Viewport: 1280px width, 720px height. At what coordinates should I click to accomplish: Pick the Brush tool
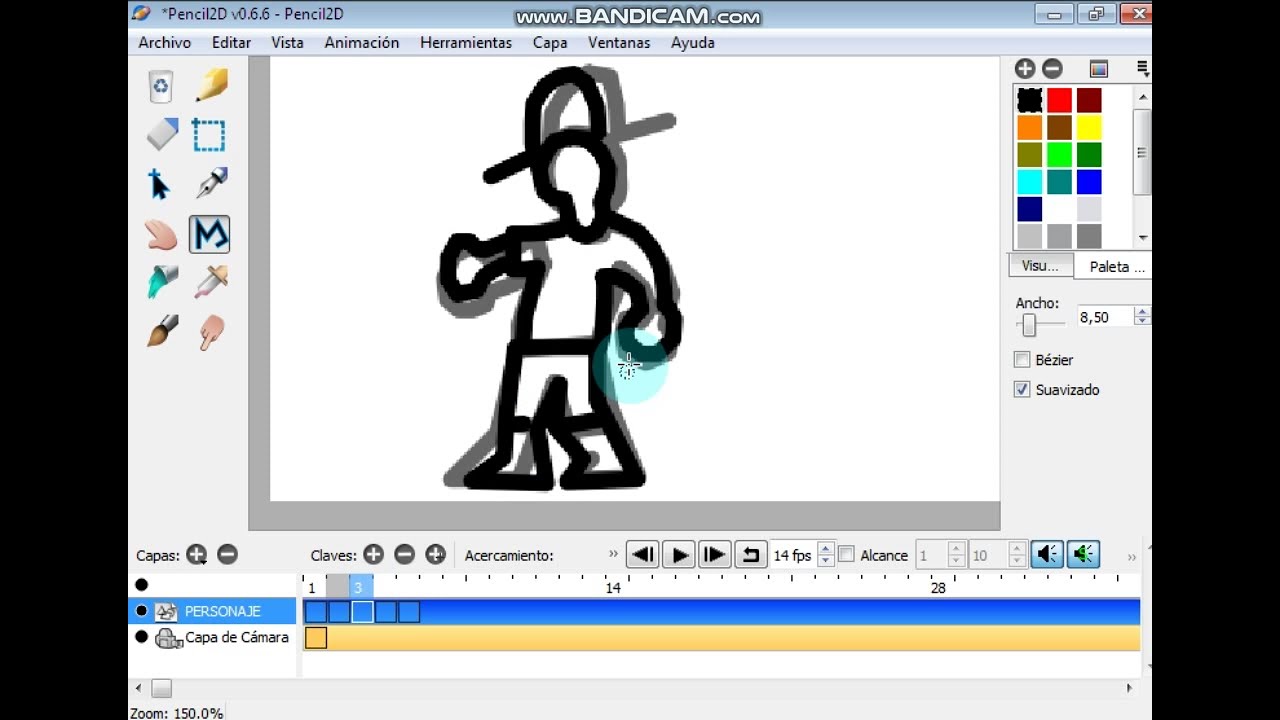(161, 331)
